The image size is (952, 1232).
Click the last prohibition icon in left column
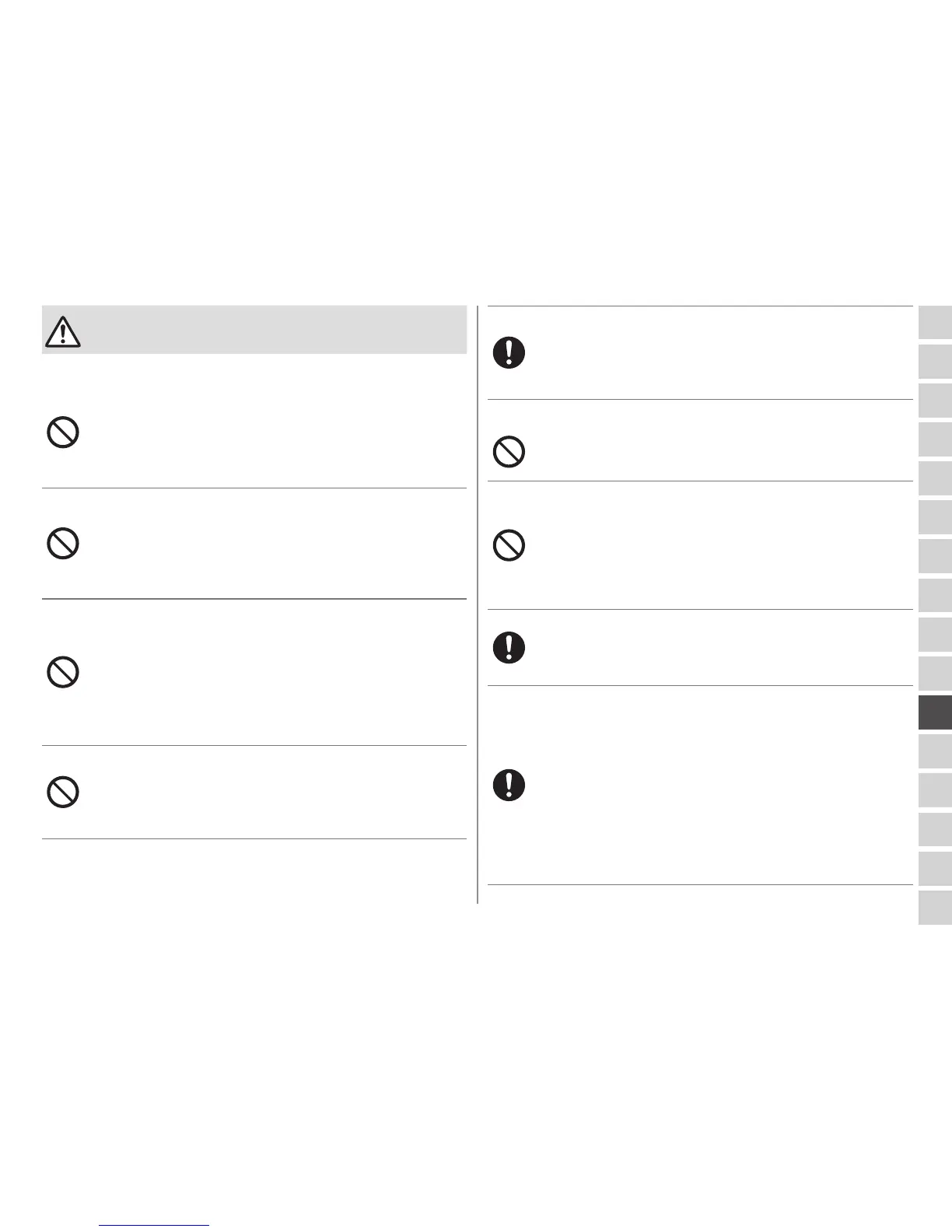(x=63, y=793)
